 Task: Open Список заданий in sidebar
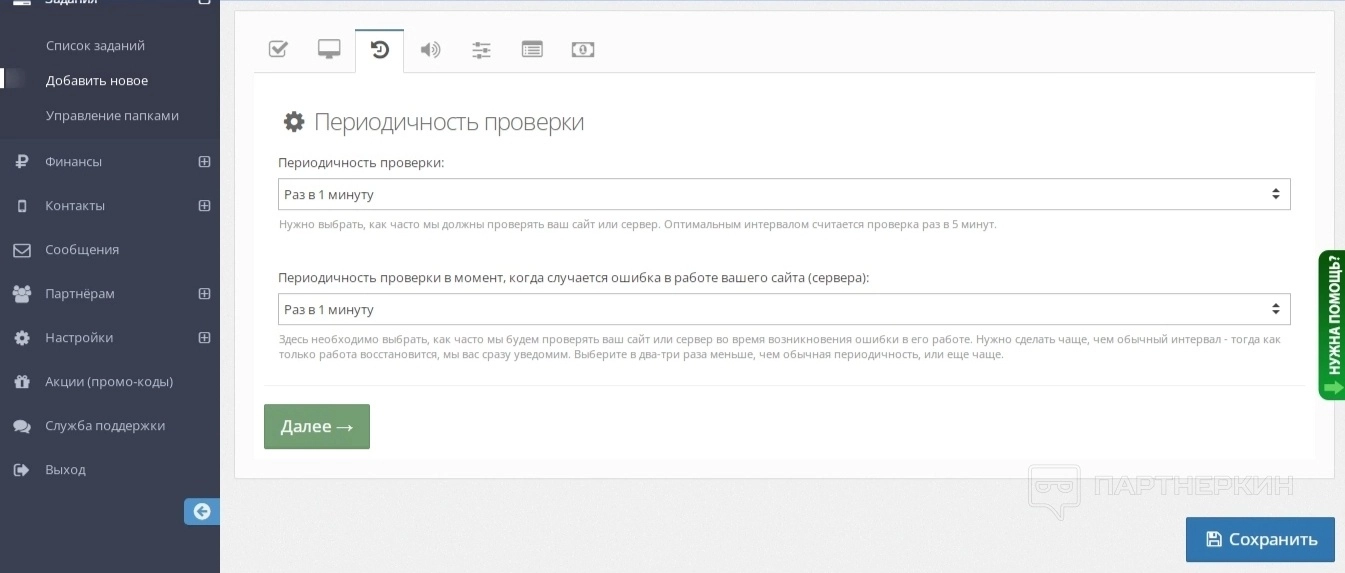pos(95,46)
